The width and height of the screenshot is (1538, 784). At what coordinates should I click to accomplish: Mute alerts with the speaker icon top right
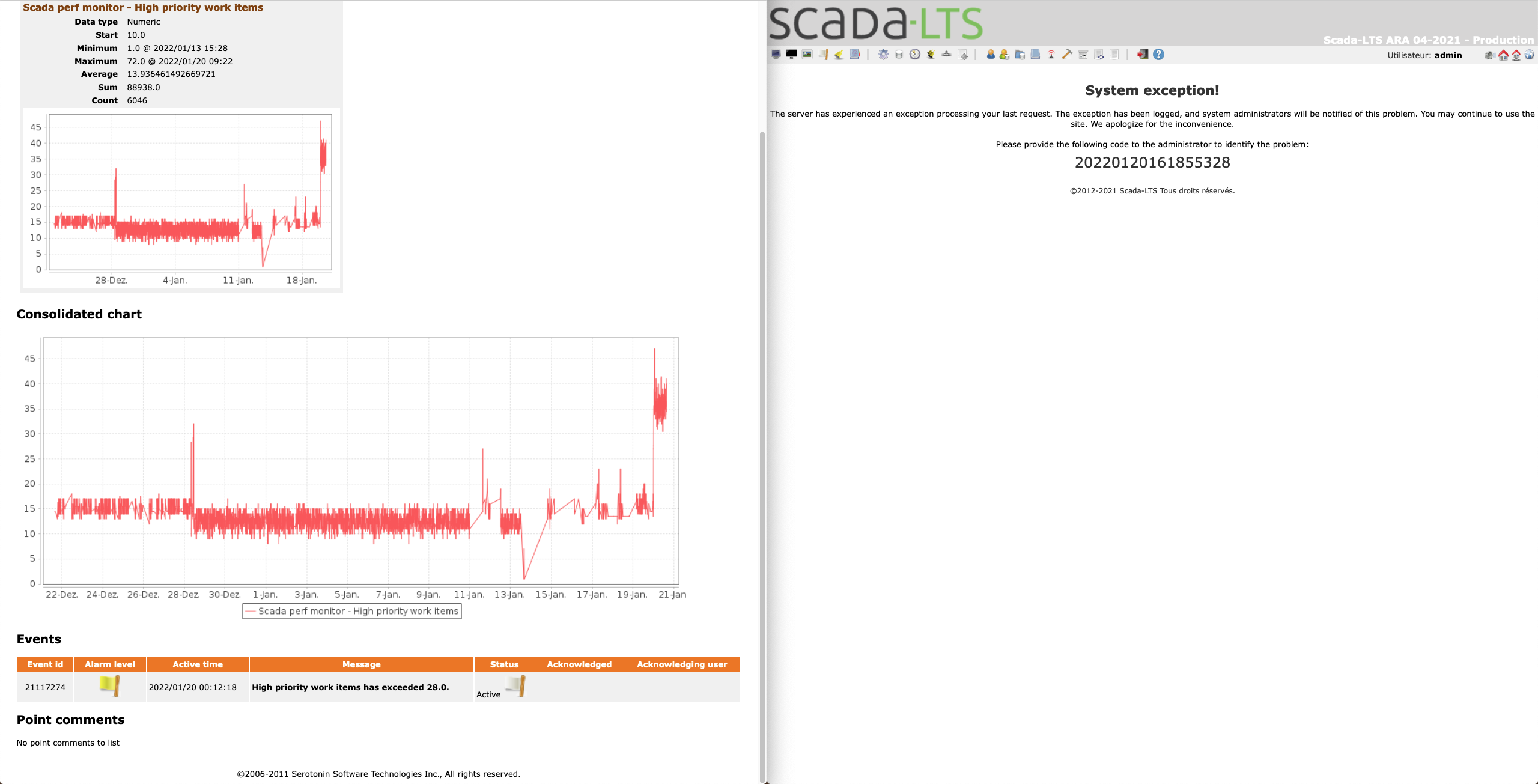click(1489, 55)
